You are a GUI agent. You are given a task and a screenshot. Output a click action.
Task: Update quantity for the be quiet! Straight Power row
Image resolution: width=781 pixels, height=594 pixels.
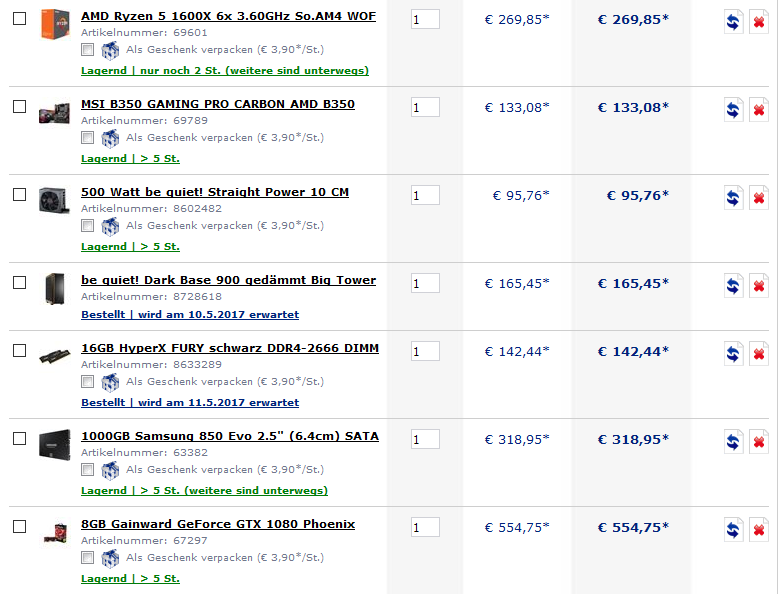733,198
